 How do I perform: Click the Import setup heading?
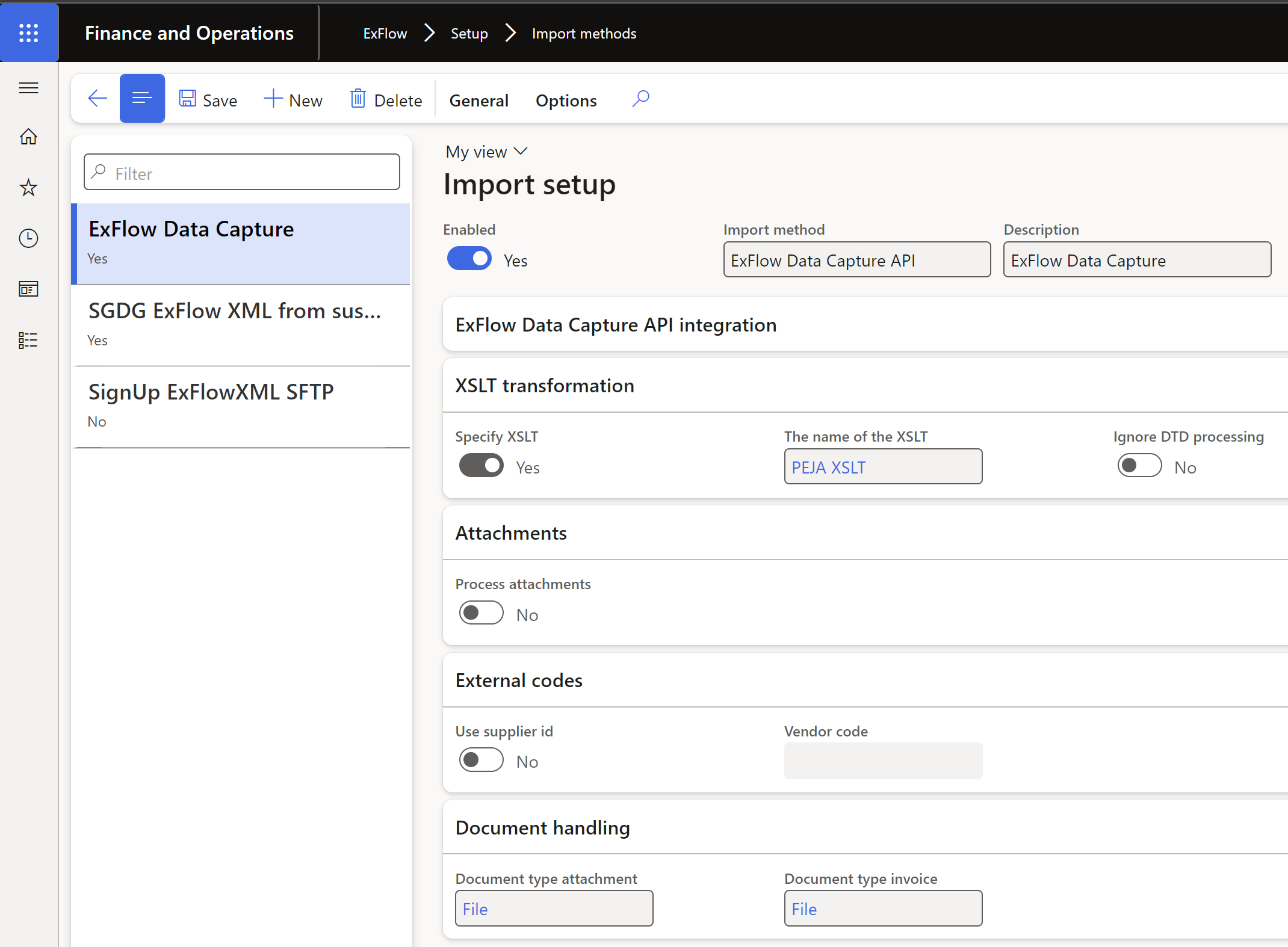click(x=529, y=184)
